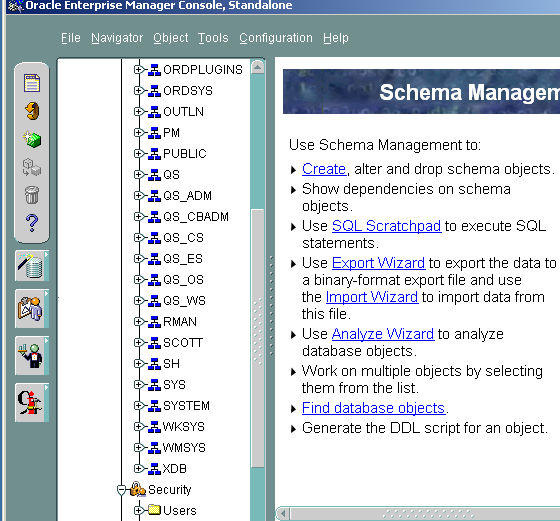Image resolution: width=560 pixels, height=521 pixels.
Task: Expand the Users folder node
Action: pos(138,511)
